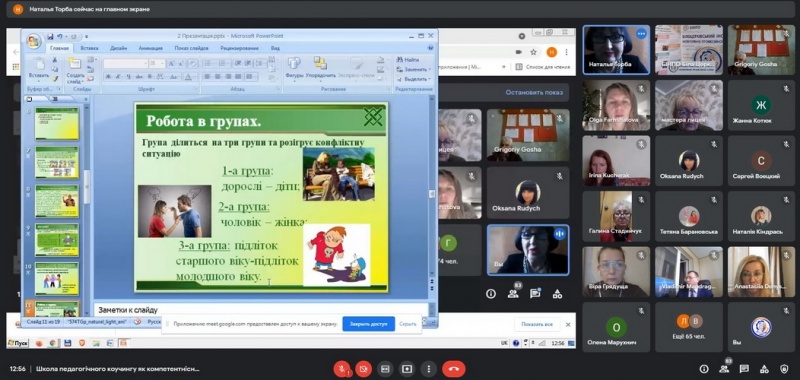Increase font size with the grow-font icon
This screenshot has height=380, width=800.
coord(171,64)
